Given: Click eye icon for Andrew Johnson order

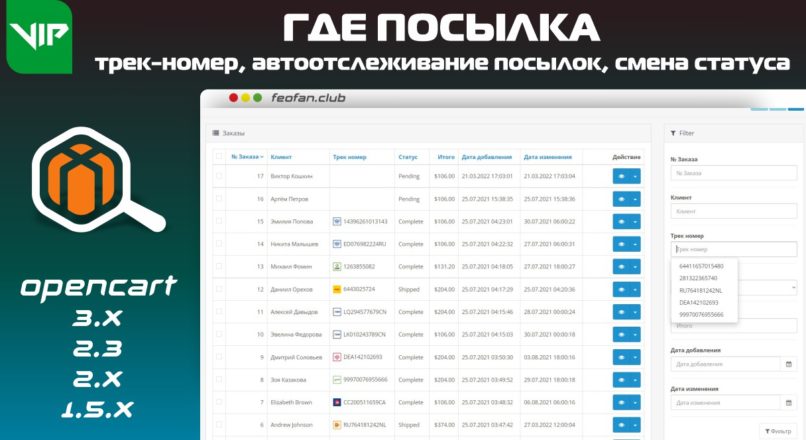Looking at the screenshot, I should [x=621, y=425].
